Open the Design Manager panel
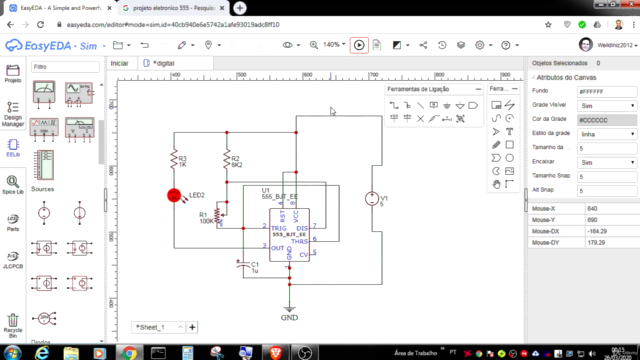The image size is (640, 360). click(13, 114)
